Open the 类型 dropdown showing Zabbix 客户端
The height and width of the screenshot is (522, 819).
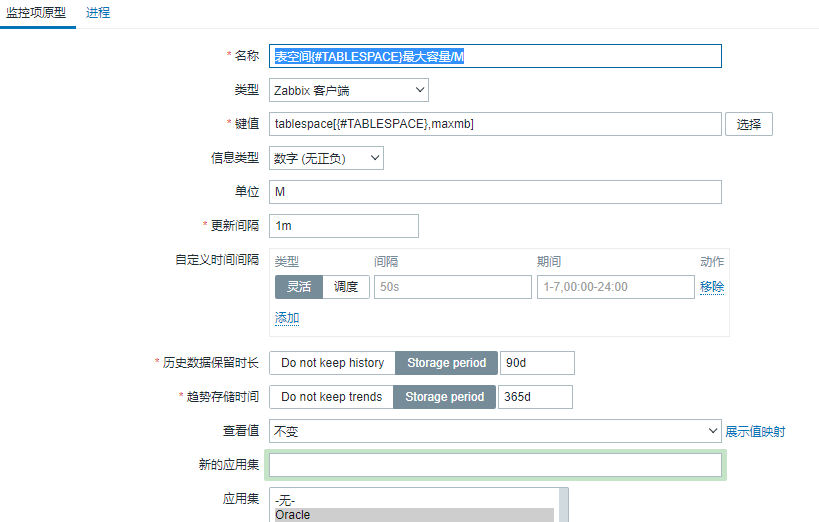point(348,90)
